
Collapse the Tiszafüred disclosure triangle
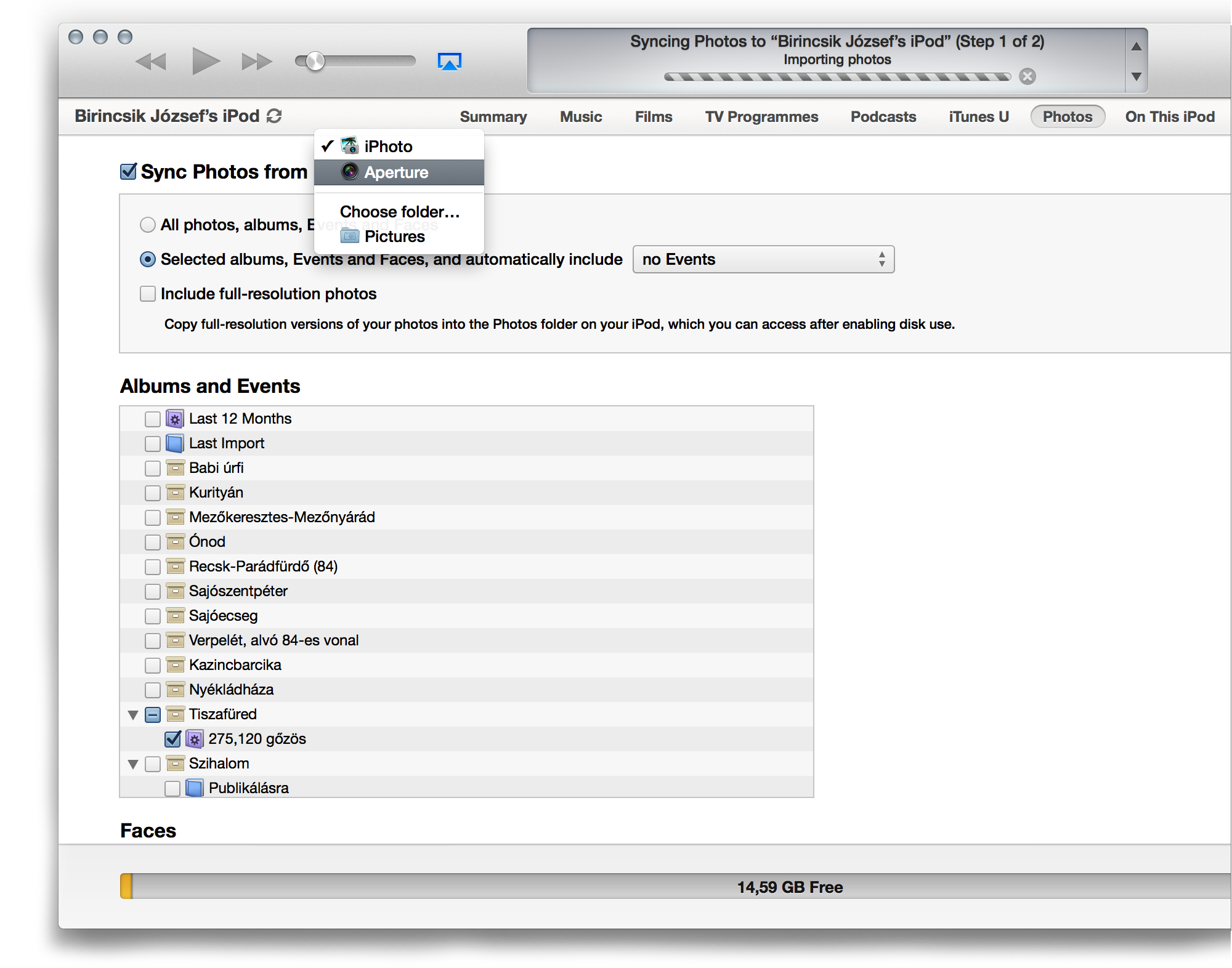(x=132, y=715)
